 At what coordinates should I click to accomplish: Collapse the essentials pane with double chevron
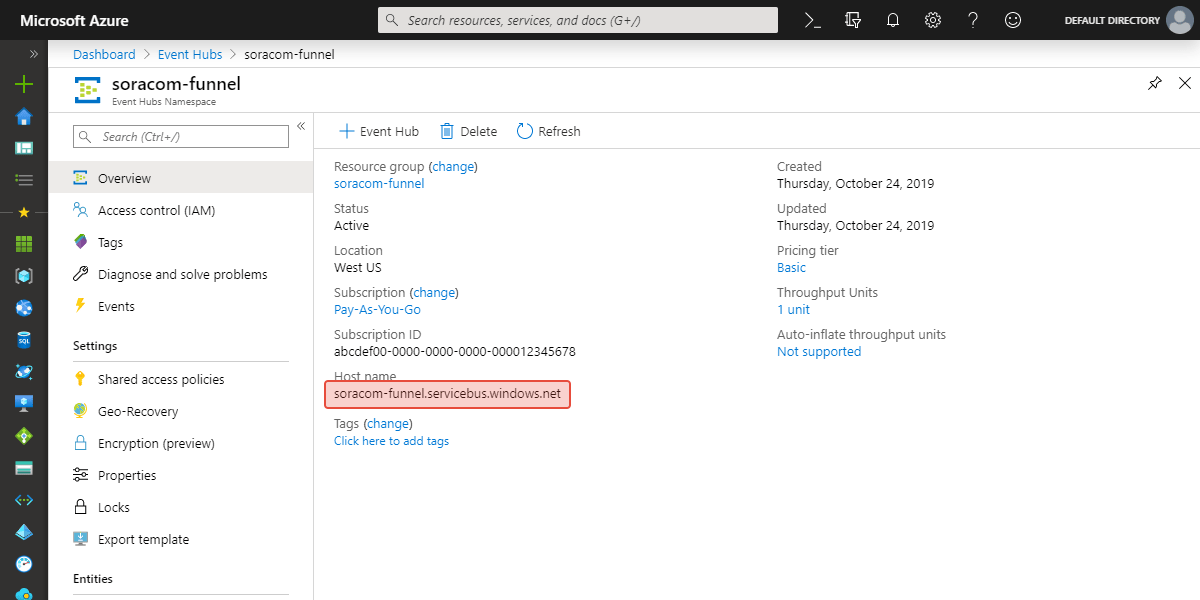click(301, 125)
